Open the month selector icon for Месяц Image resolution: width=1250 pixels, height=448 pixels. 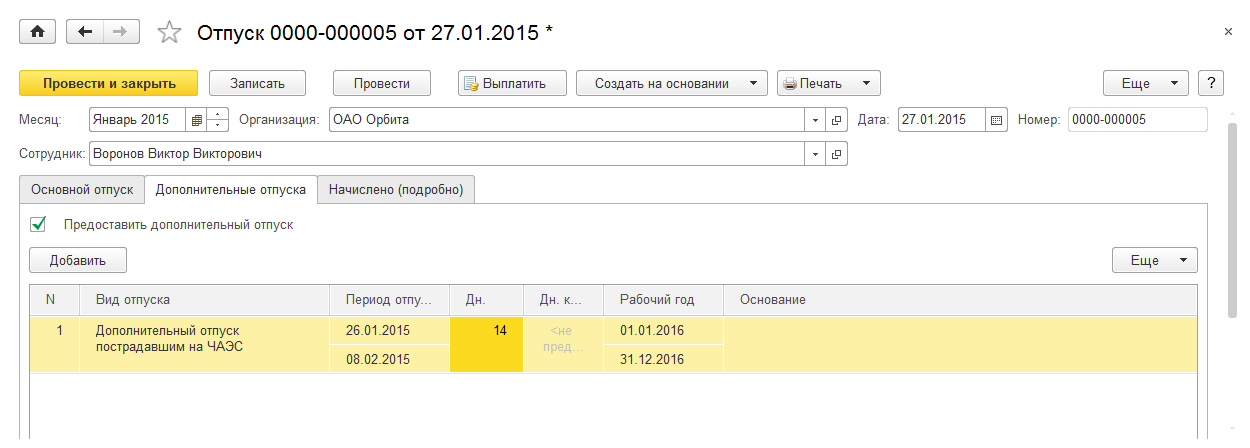[197, 120]
